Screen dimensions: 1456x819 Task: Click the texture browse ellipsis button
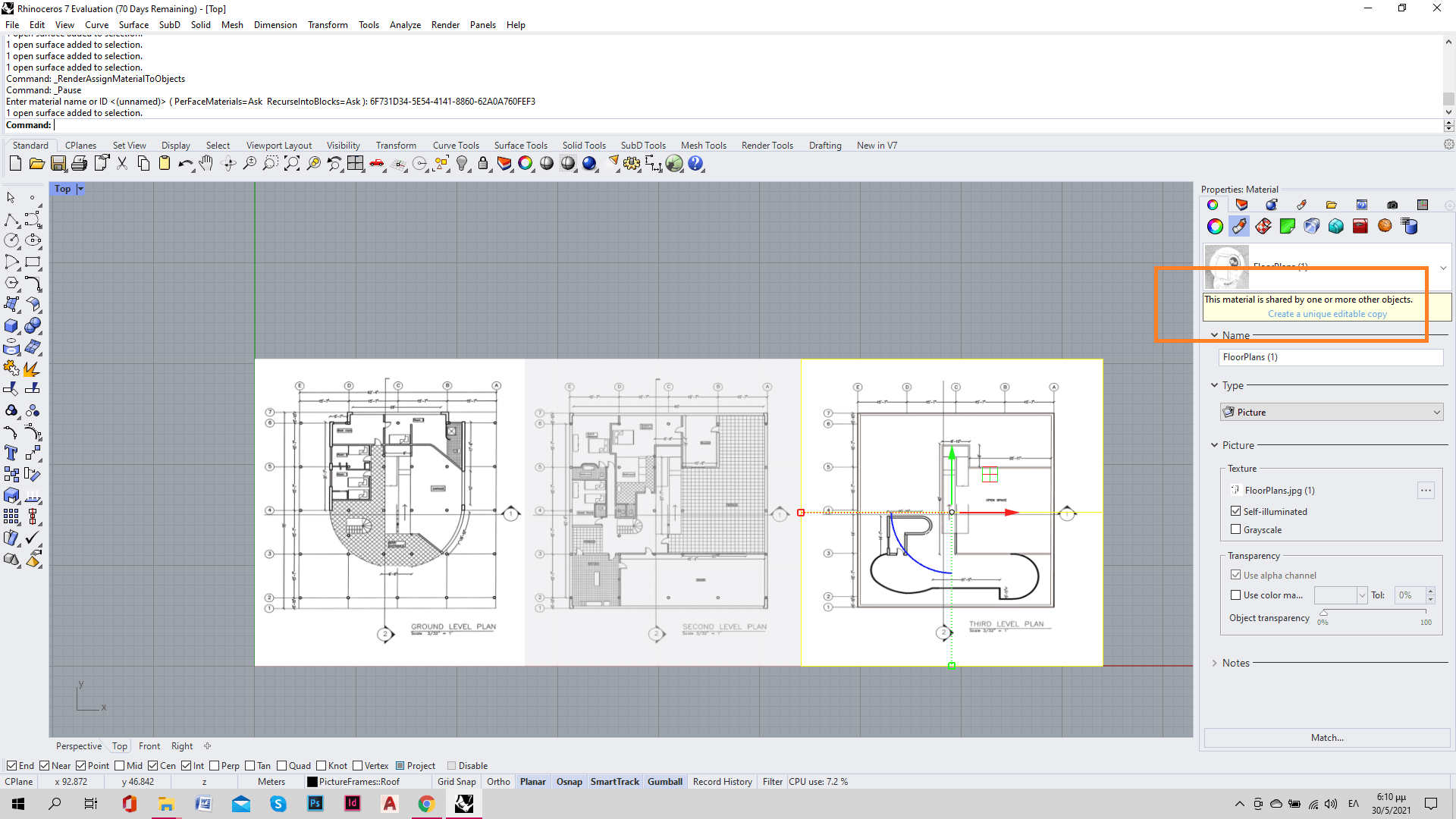point(1426,491)
